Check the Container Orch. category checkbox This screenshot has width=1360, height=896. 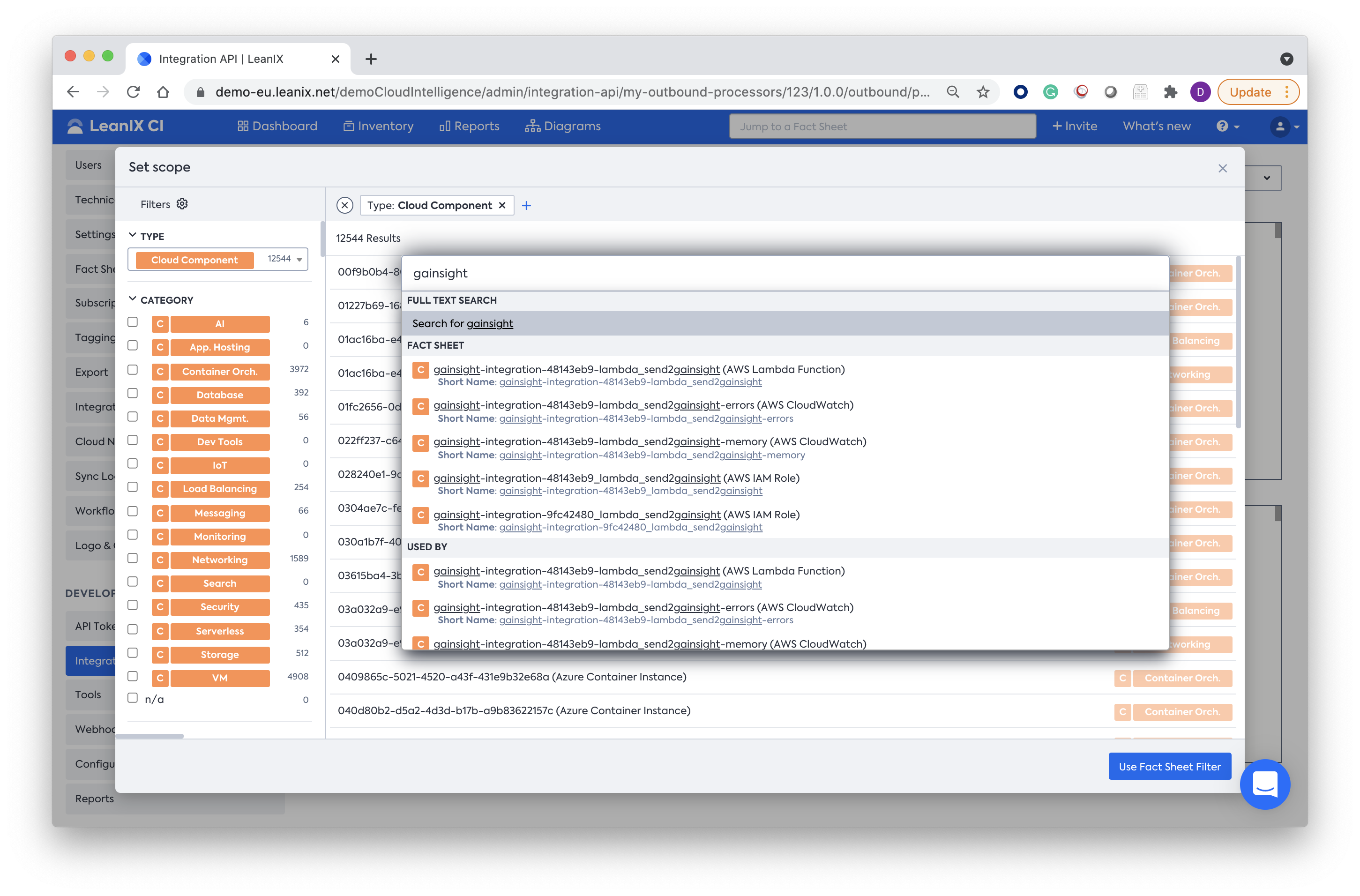pyautogui.click(x=133, y=370)
